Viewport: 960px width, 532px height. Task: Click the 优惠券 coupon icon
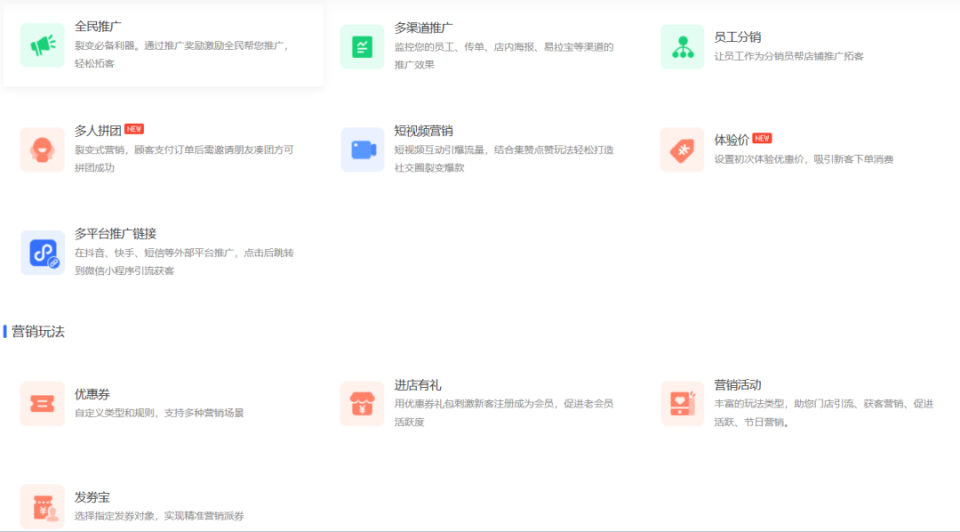42,403
